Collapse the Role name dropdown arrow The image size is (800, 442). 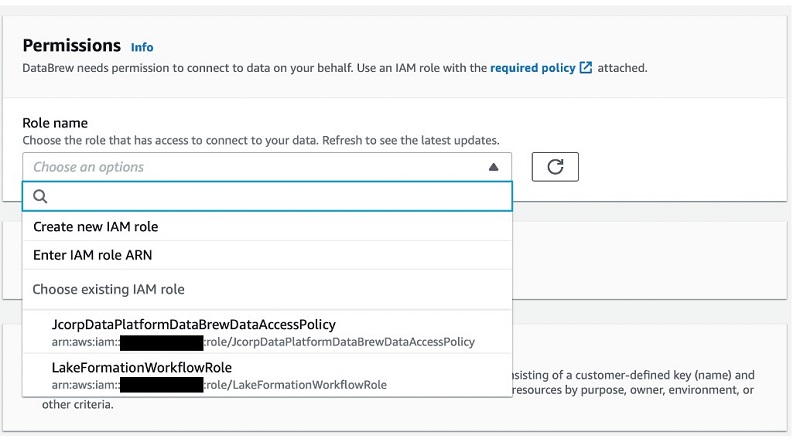[x=493, y=167]
